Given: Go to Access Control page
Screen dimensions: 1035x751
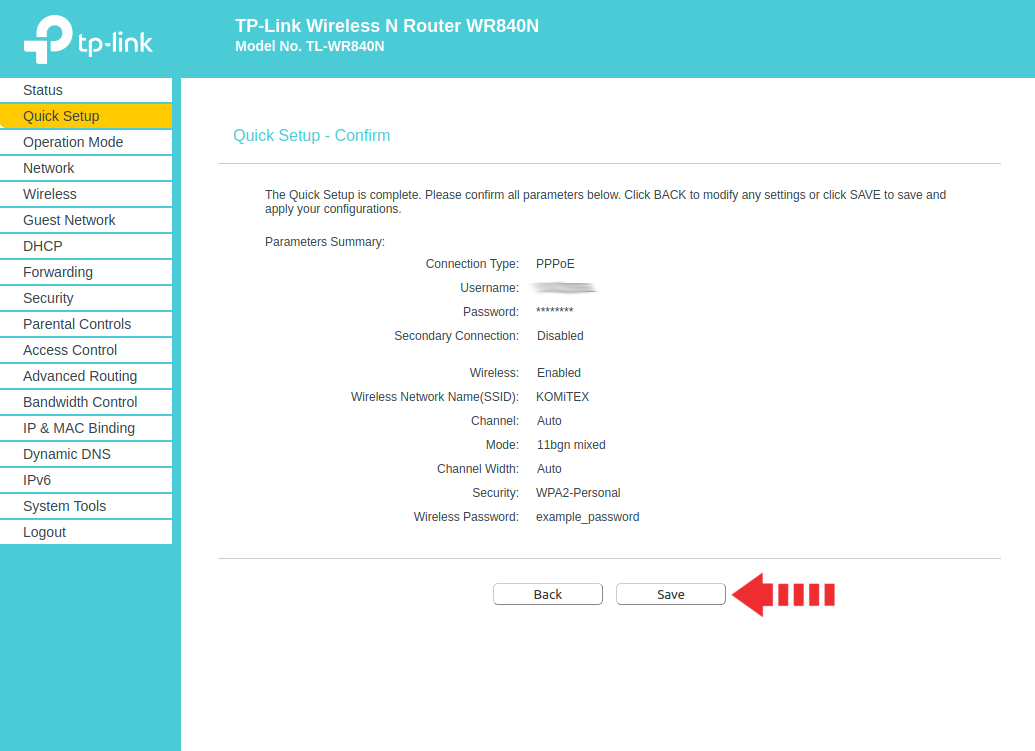Looking at the screenshot, I should 86,350.
